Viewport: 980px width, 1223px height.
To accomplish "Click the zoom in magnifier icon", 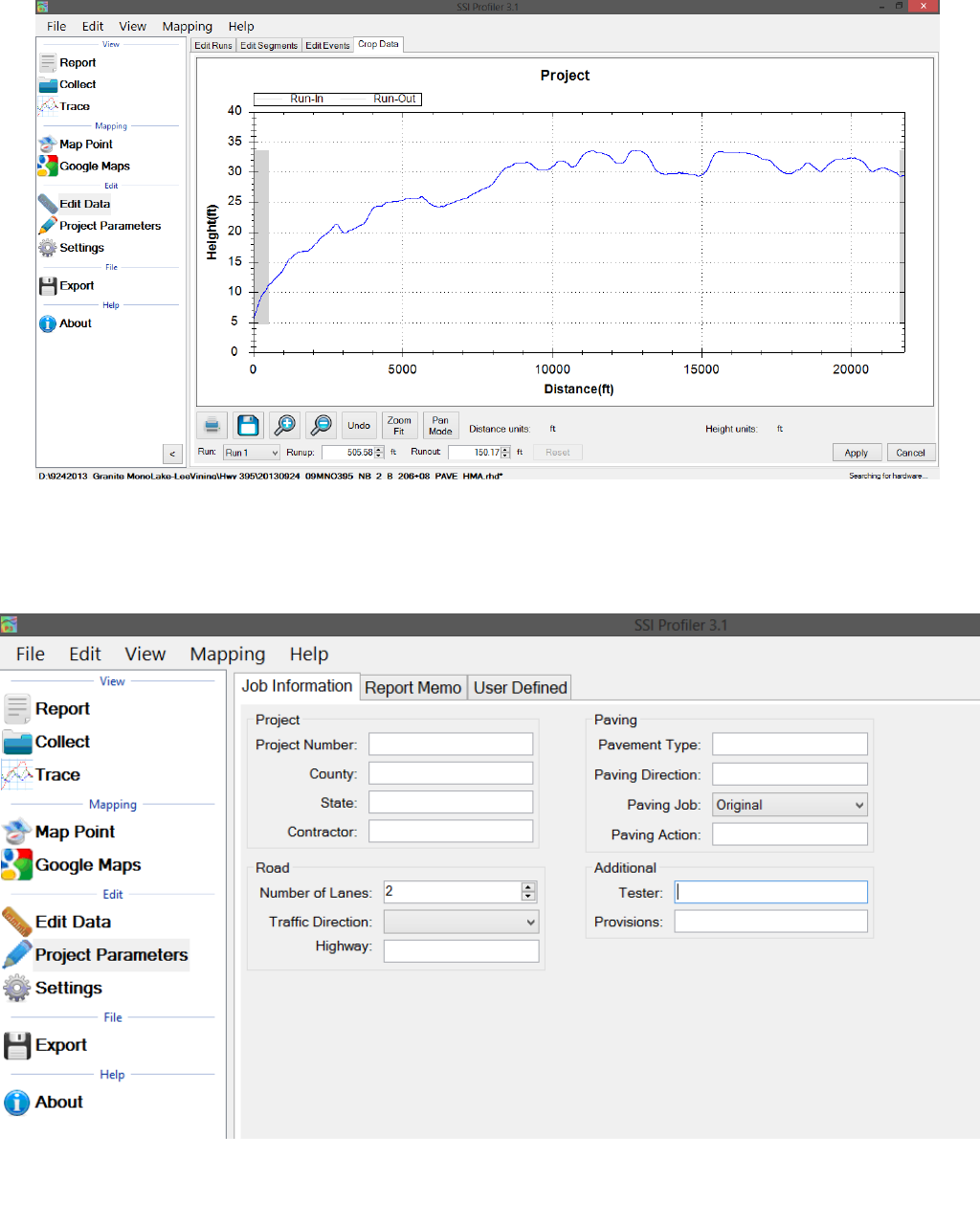I will tap(284, 425).
